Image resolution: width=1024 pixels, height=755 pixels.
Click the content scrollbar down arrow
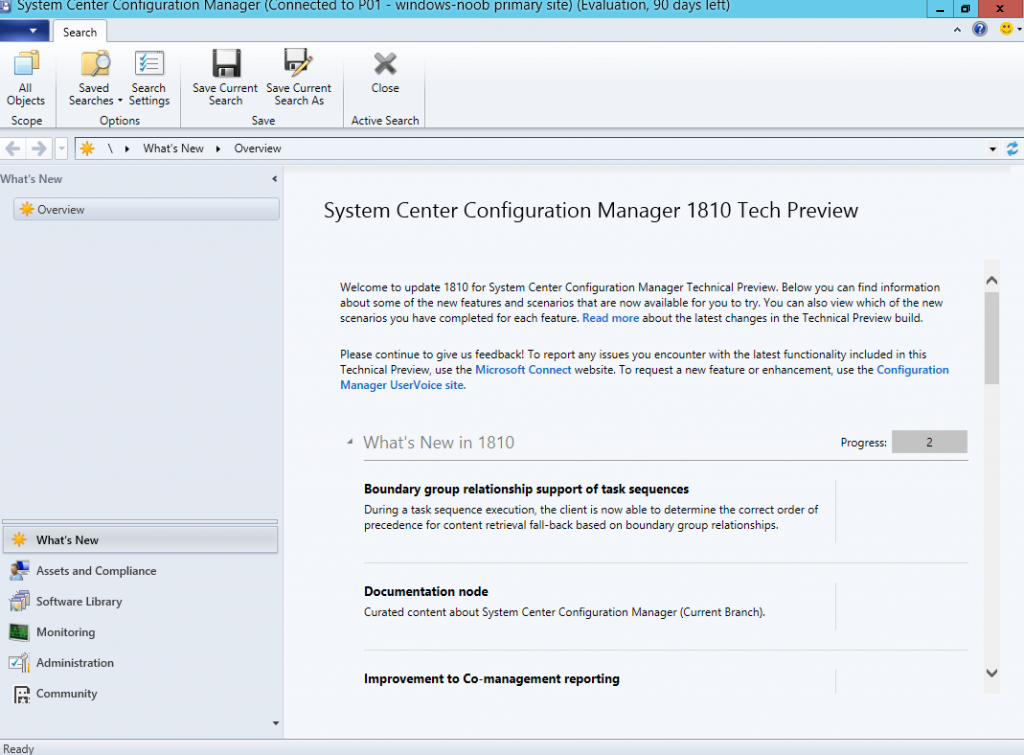pyautogui.click(x=991, y=673)
